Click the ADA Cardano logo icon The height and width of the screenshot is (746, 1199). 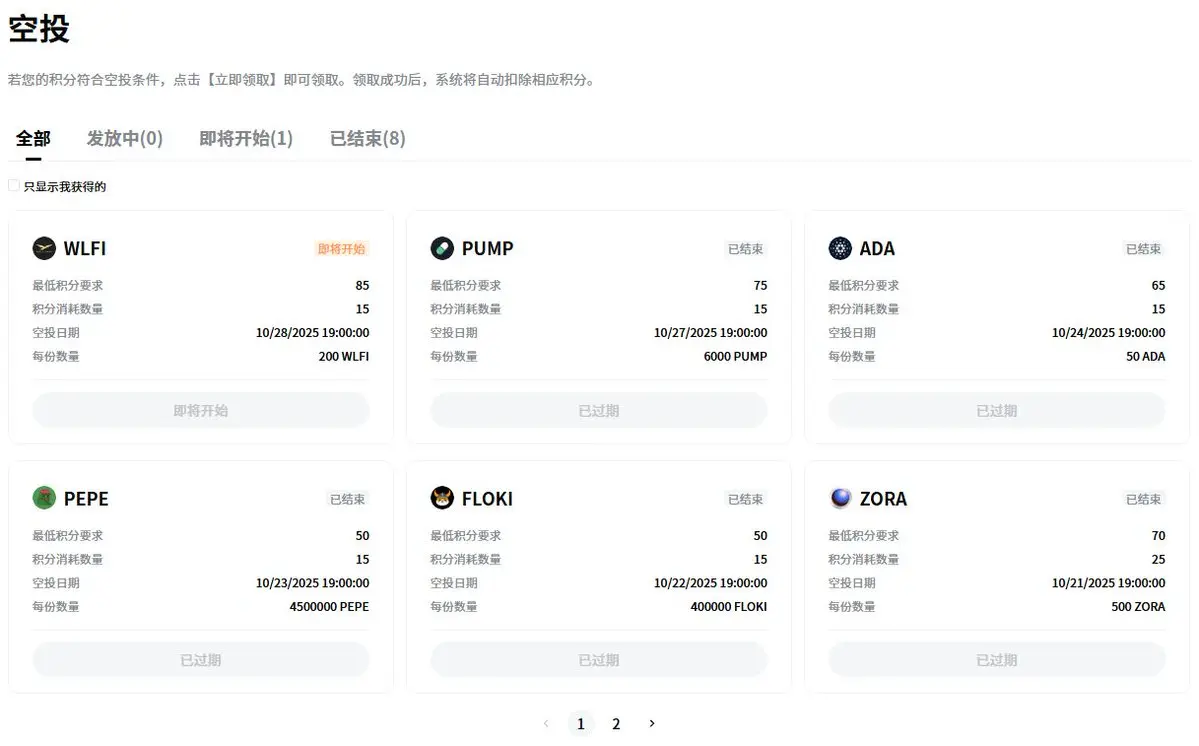click(840, 248)
